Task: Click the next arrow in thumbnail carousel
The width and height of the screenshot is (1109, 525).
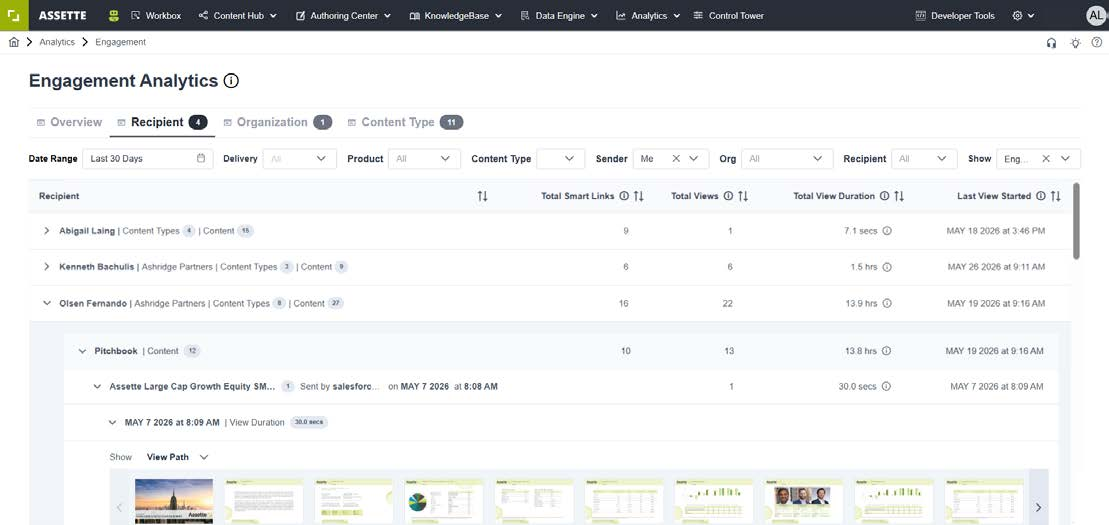Action: (x=1038, y=507)
